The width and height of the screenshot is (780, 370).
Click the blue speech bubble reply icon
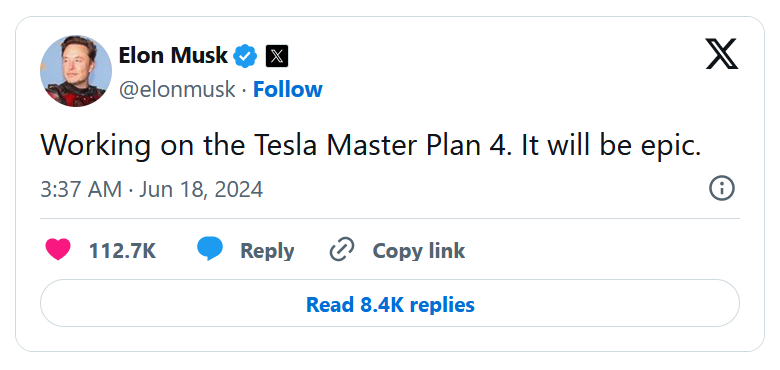pyautogui.click(x=210, y=249)
